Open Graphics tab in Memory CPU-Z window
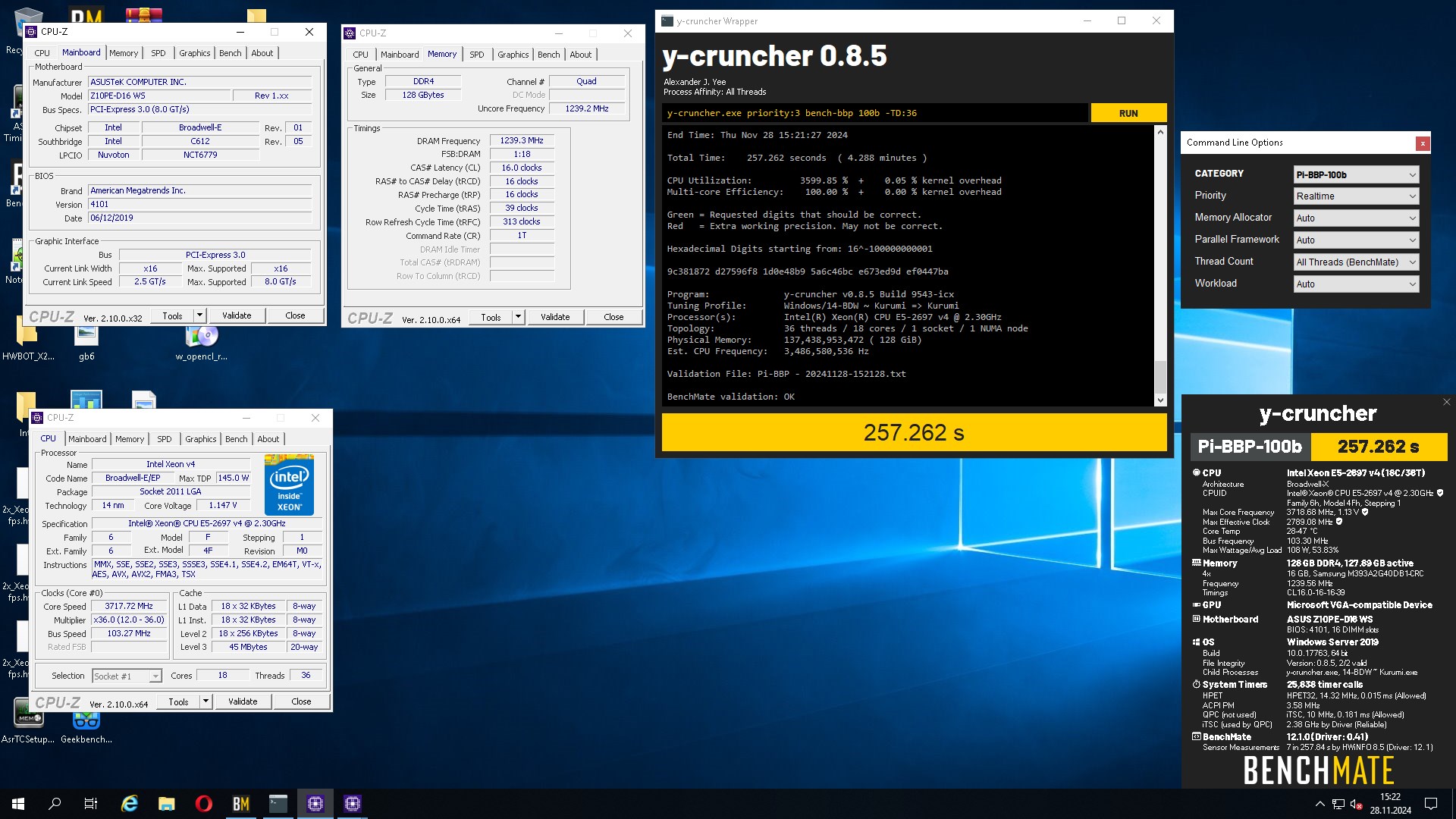 pyautogui.click(x=513, y=55)
